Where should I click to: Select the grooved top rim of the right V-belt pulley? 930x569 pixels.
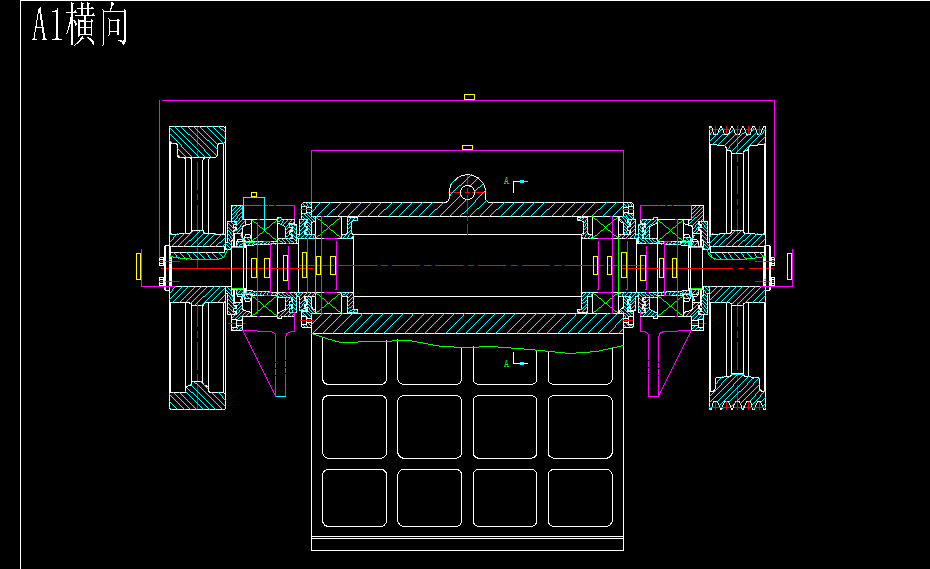(x=737, y=139)
